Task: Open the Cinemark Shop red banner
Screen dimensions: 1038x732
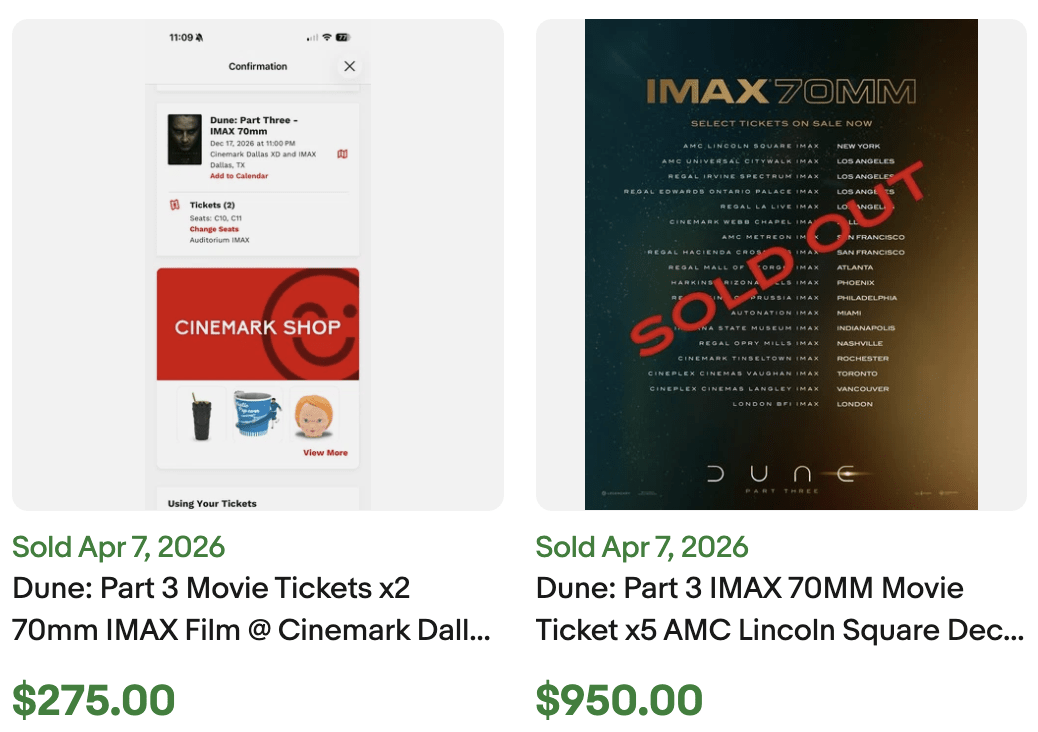Action: (x=258, y=324)
